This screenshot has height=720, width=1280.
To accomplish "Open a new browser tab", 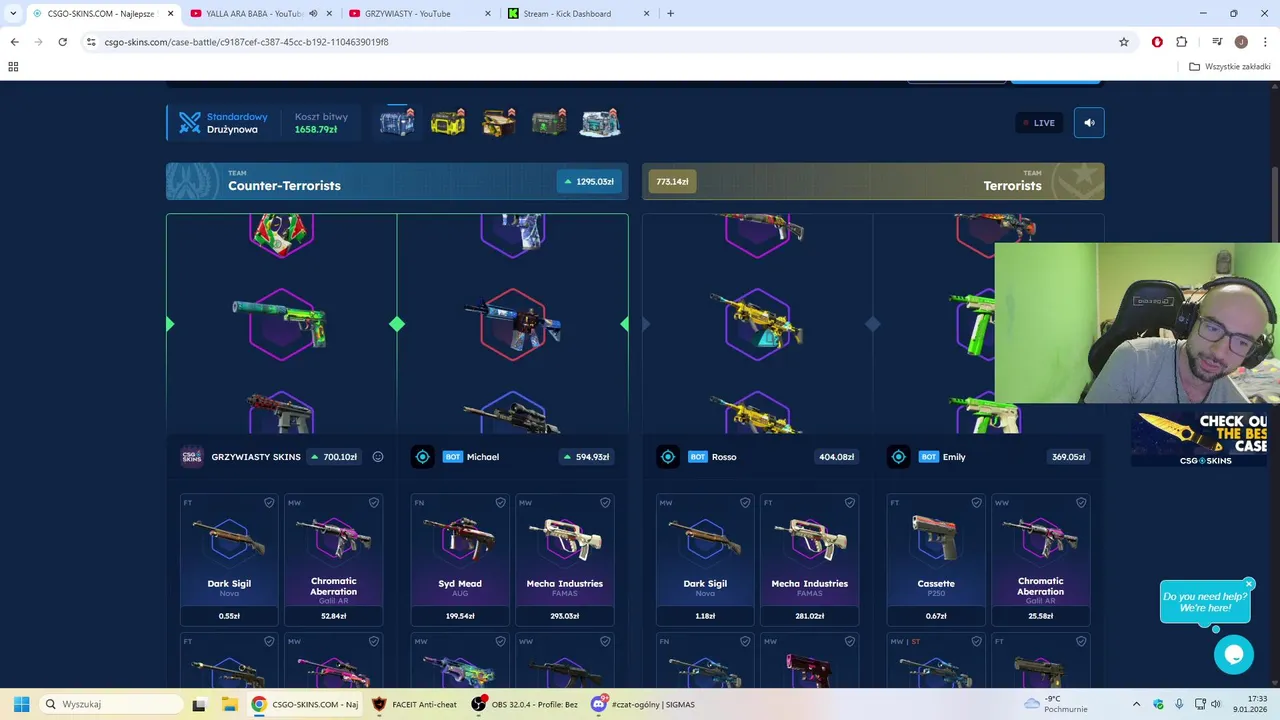I will pos(670,14).
